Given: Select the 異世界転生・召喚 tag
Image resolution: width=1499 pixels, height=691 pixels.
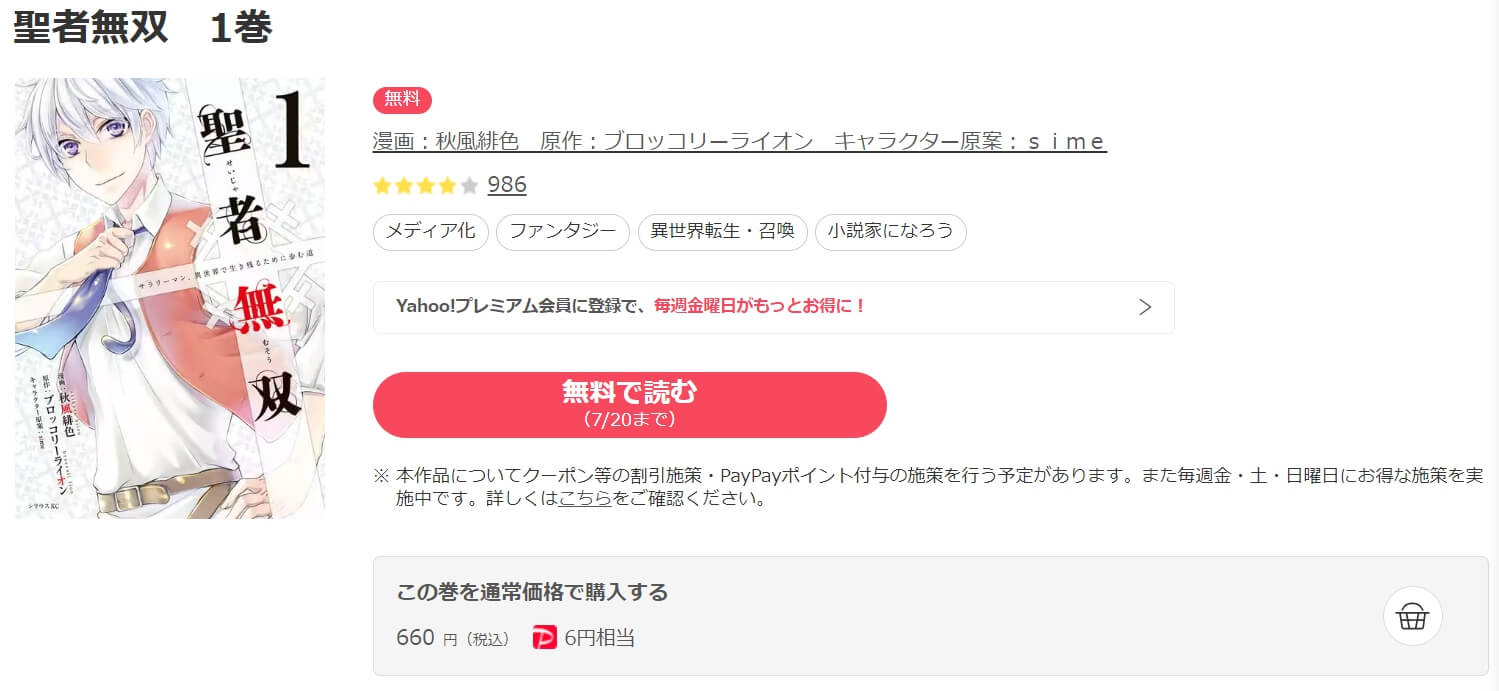Looking at the screenshot, I should tap(723, 232).
